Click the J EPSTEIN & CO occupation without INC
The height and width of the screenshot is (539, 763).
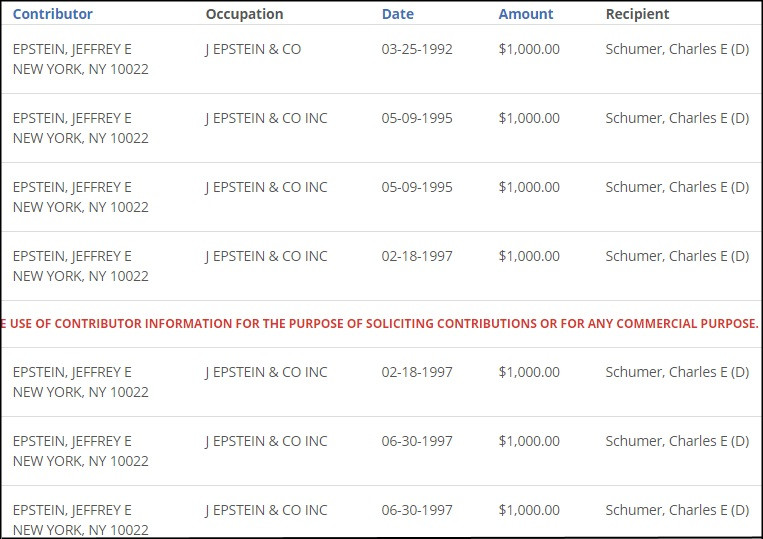[253, 49]
